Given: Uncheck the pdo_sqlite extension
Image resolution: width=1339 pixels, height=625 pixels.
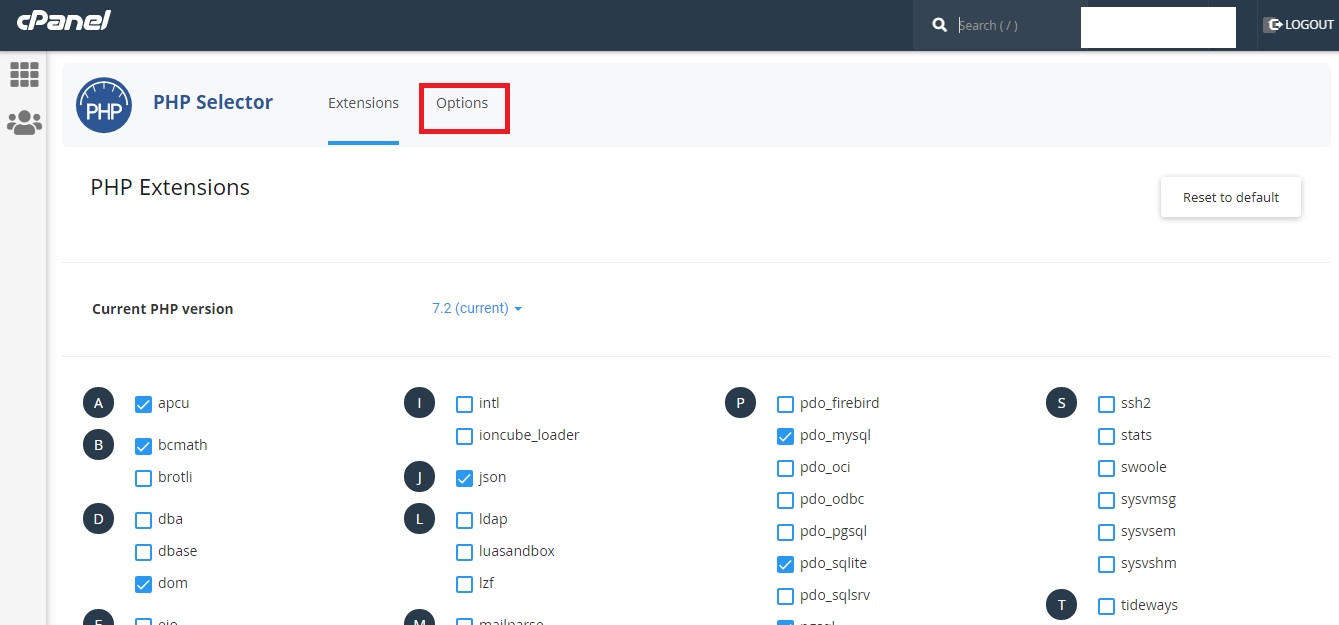Looking at the screenshot, I should point(785,563).
